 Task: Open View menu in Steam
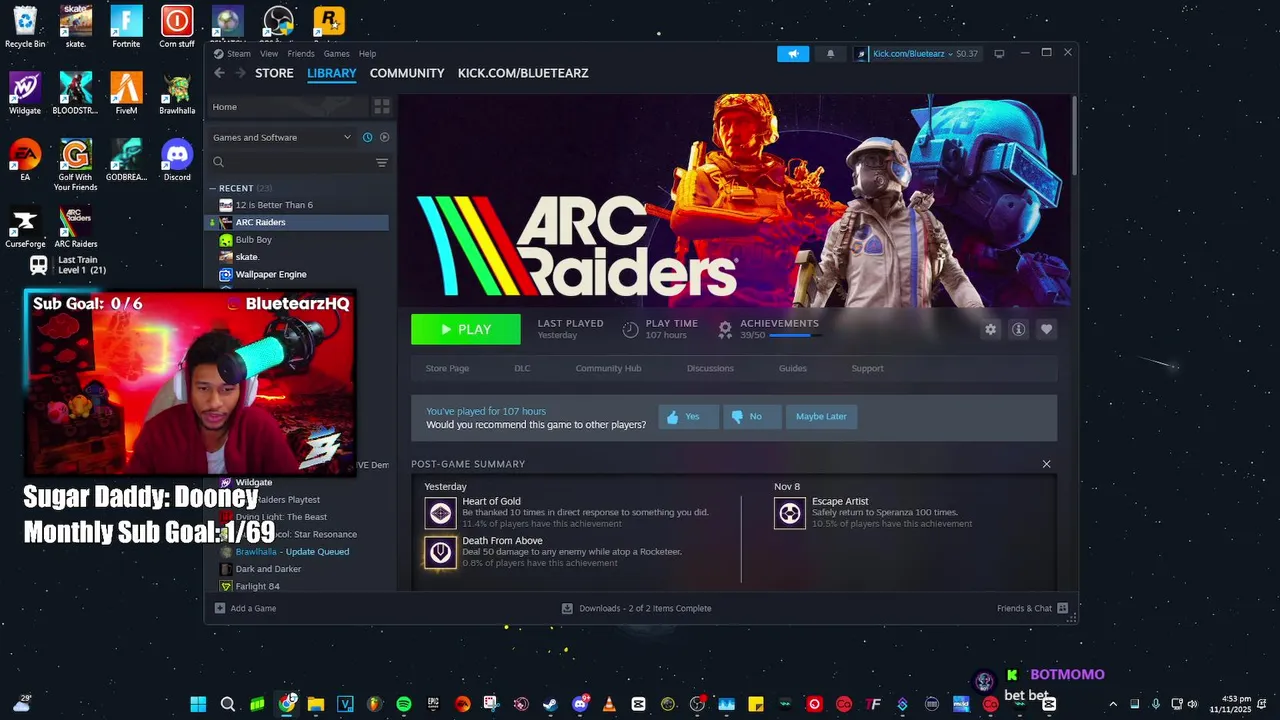coord(269,54)
